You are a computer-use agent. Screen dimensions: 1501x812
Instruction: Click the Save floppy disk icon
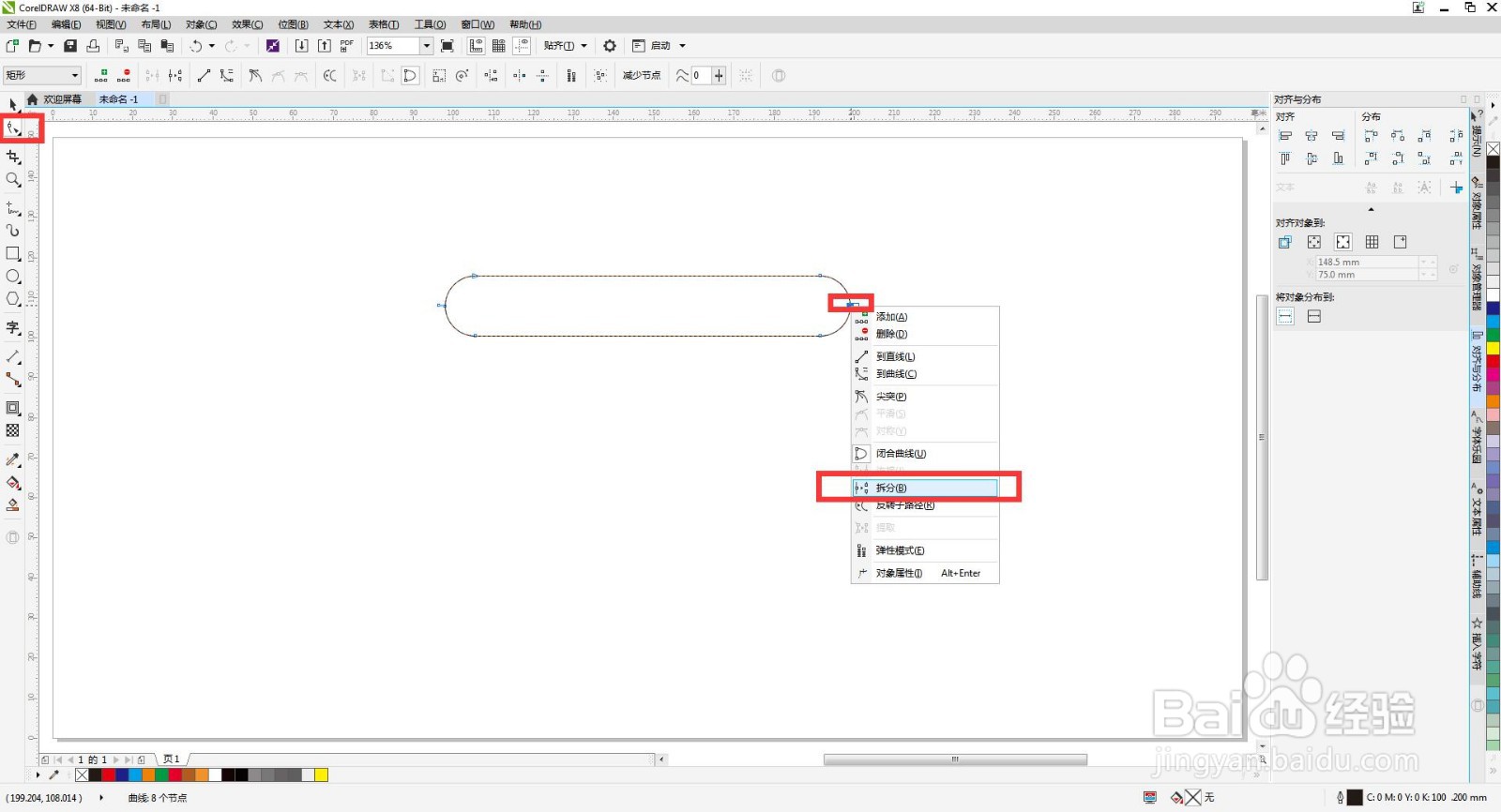(x=70, y=46)
